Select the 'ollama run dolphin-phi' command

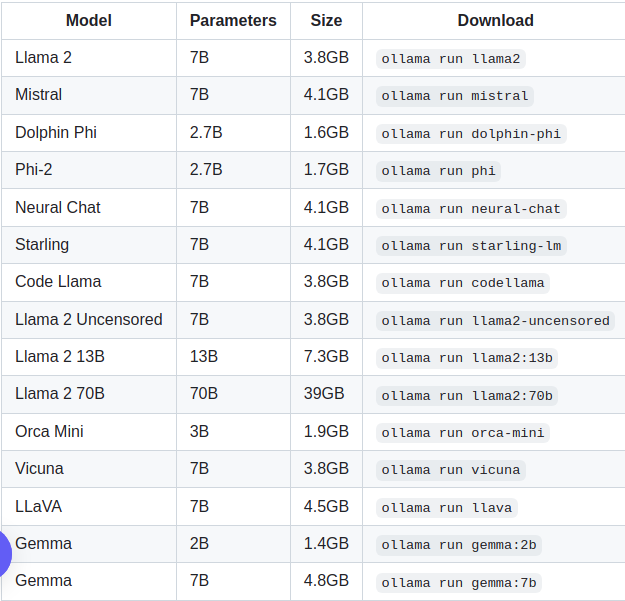[x=471, y=134]
